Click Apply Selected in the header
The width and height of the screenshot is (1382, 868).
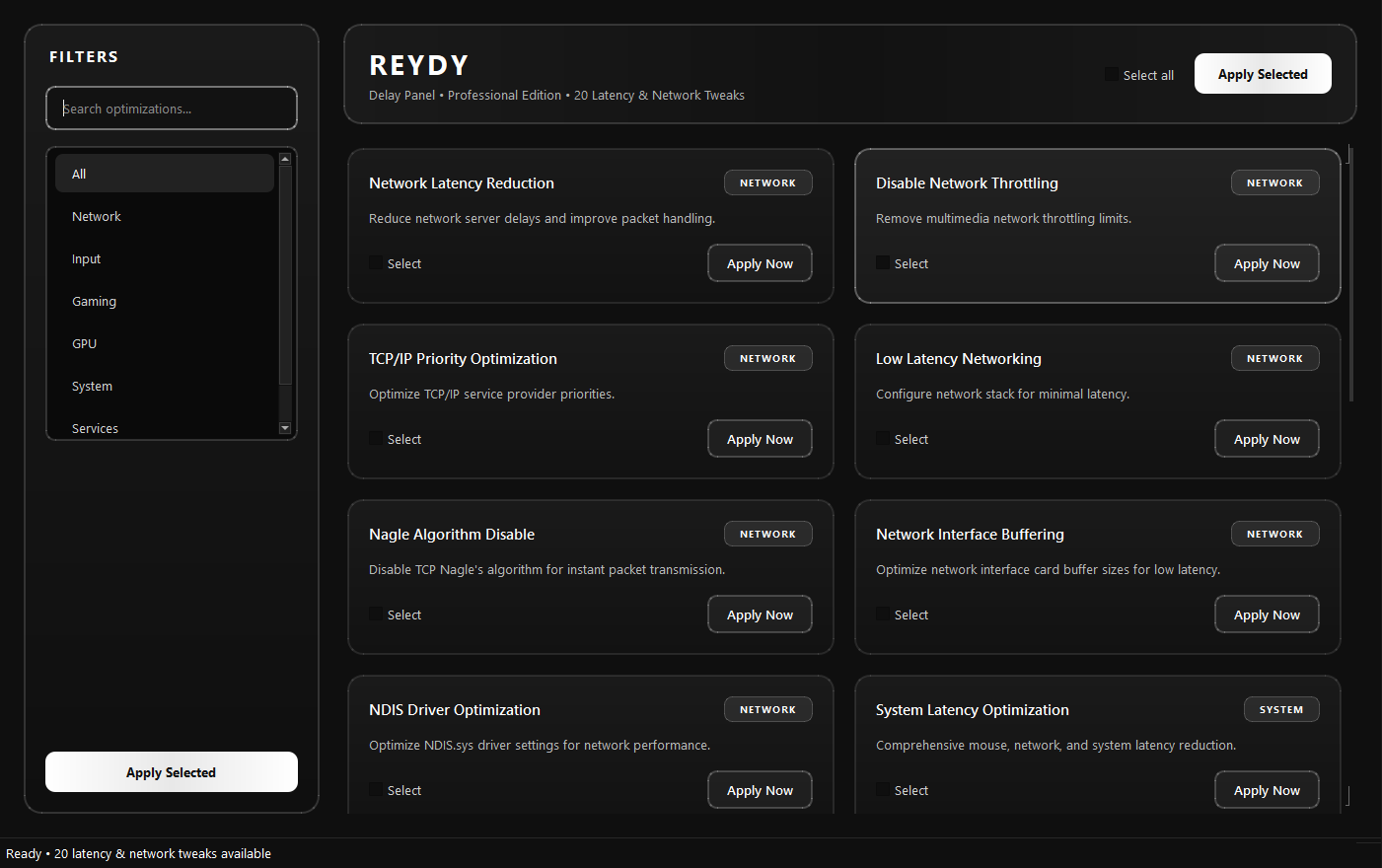1263,73
